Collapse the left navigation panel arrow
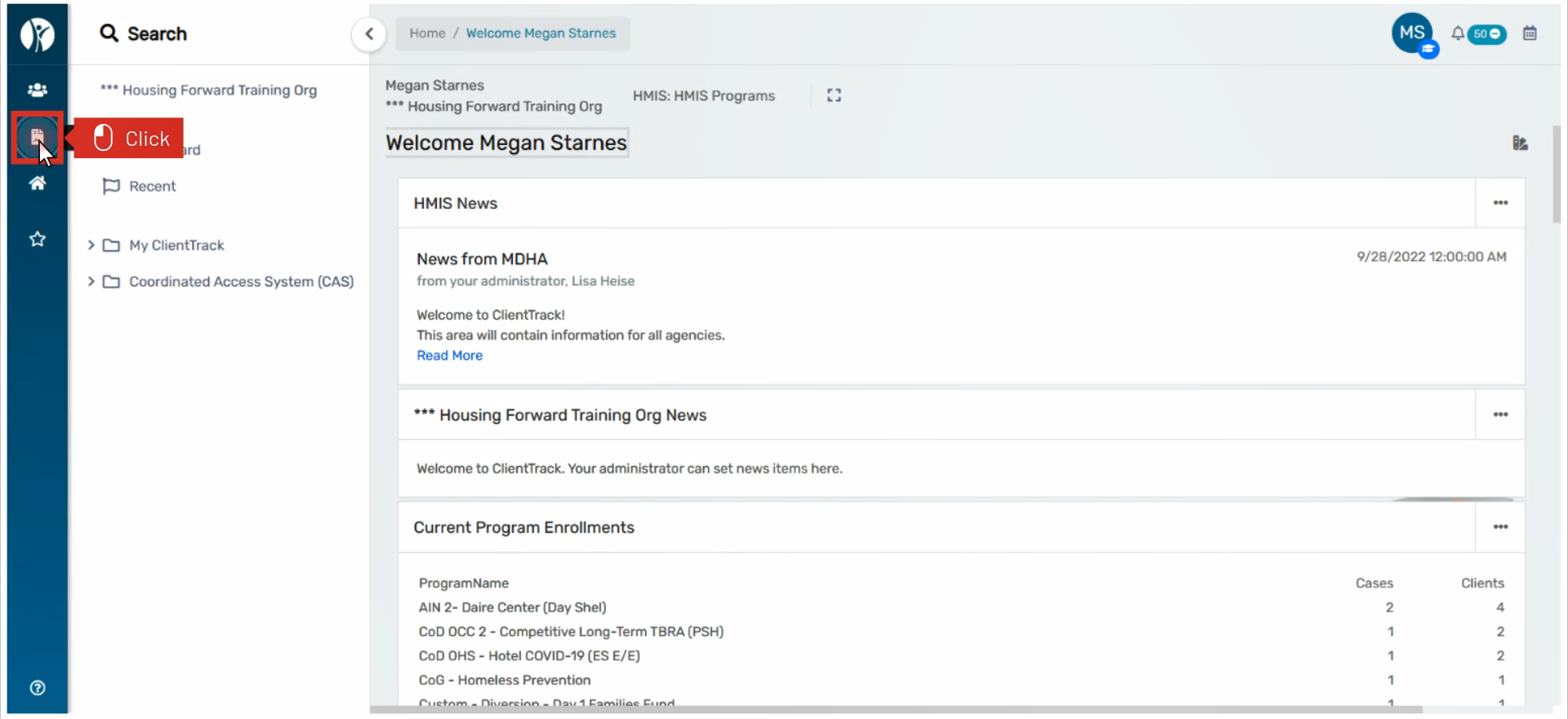 tap(369, 34)
